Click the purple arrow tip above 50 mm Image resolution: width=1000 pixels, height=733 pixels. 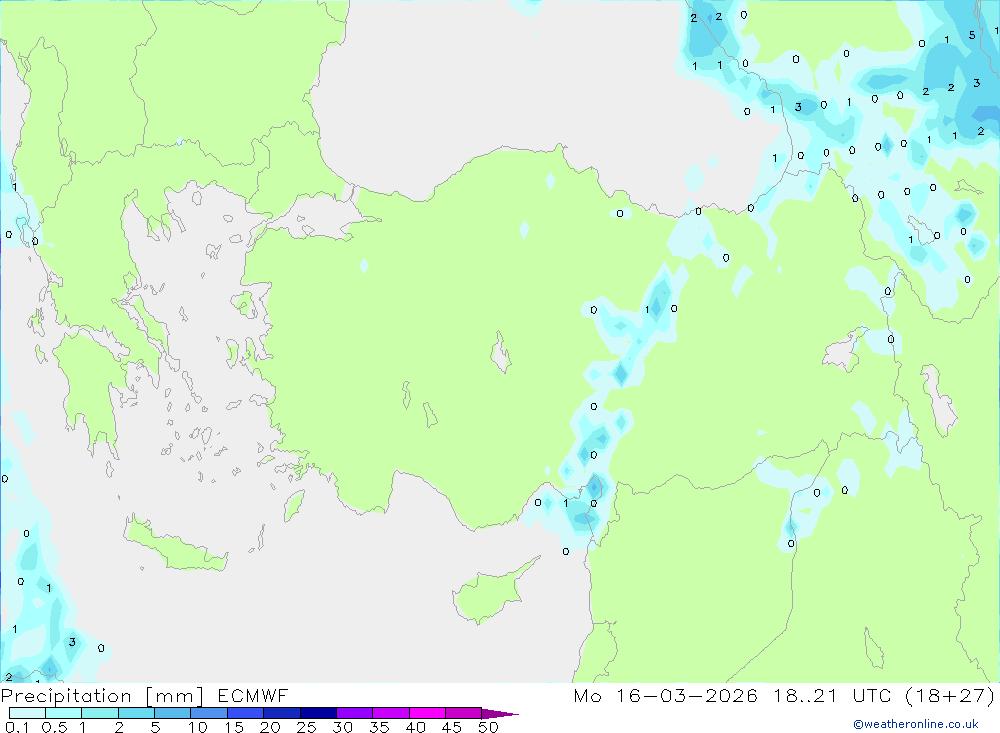(x=499, y=714)
